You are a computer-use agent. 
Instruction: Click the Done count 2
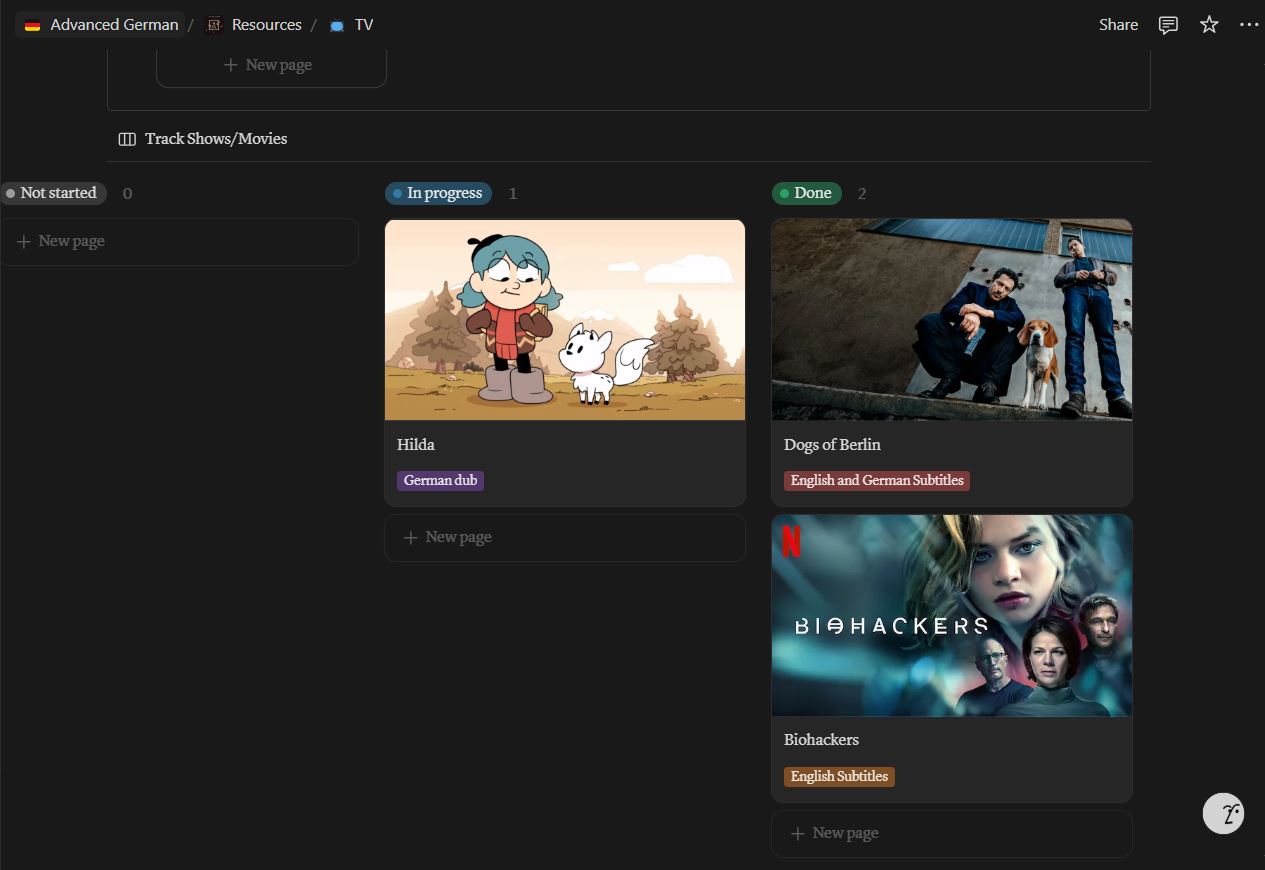(x=862, y=194)
